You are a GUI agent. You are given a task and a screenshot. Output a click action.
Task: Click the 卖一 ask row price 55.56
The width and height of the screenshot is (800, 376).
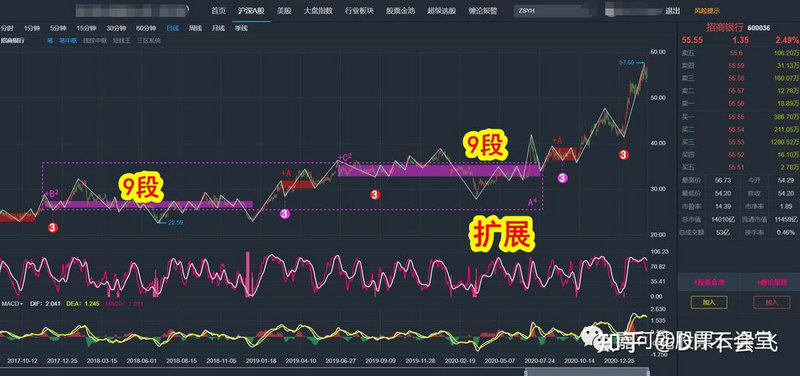[737, 104]
